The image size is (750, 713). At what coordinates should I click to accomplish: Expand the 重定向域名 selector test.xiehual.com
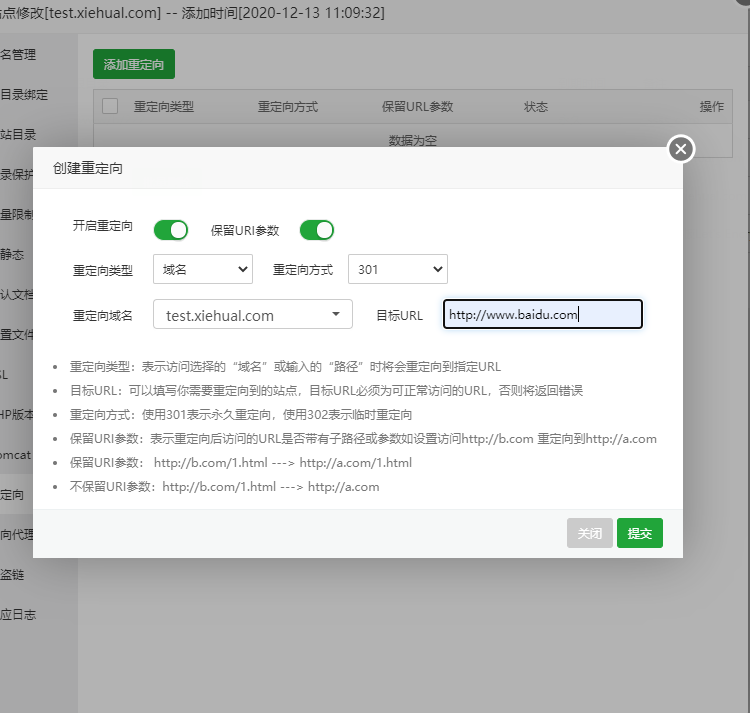click(x=253, y=314)
